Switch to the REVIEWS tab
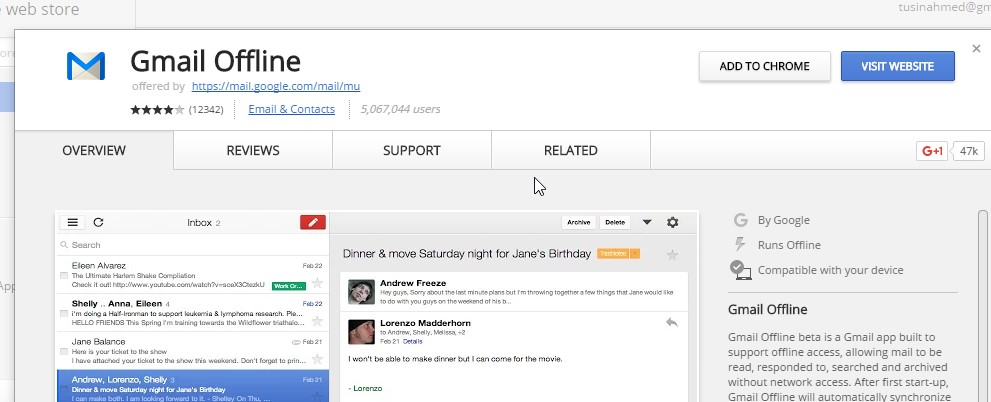This screenshot has height=402, width=991. (x=253, y=150)
